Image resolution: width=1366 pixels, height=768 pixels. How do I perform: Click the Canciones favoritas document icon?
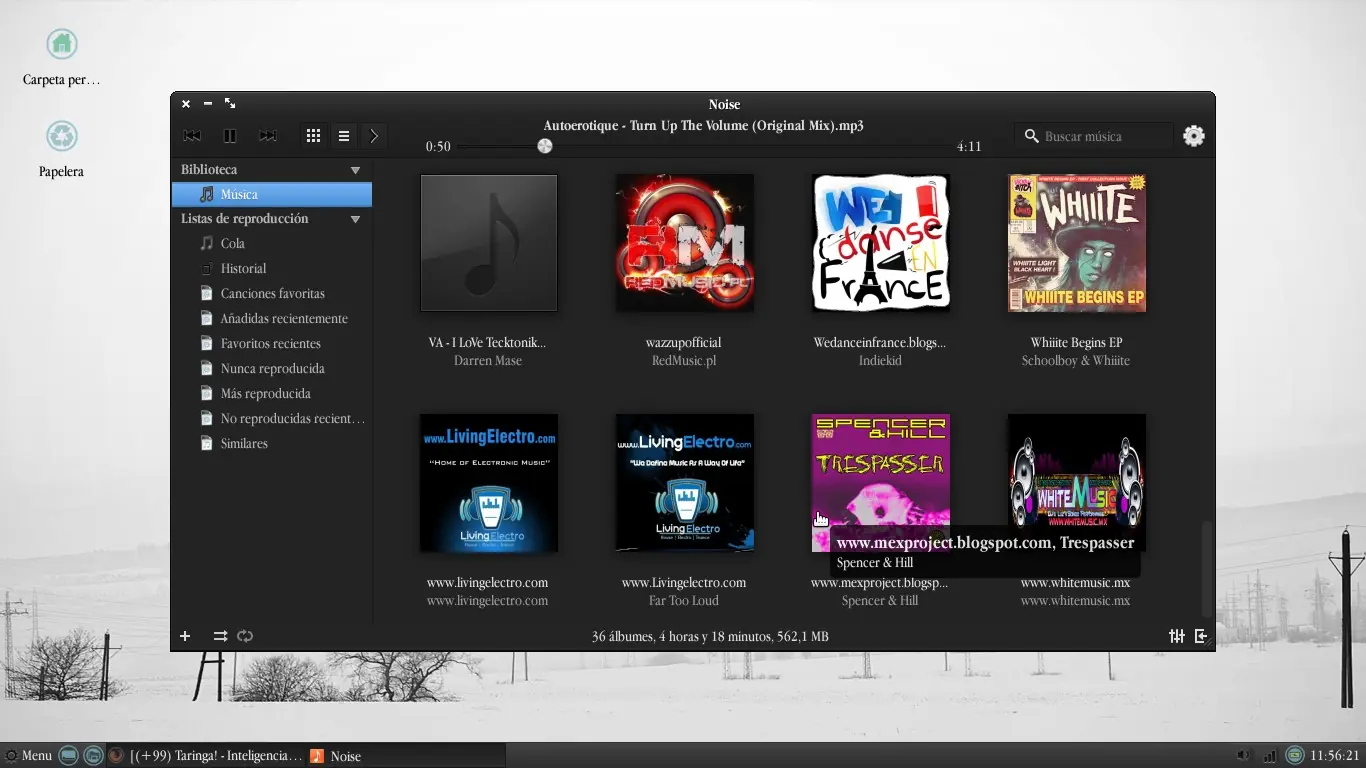tap(207, 293)
